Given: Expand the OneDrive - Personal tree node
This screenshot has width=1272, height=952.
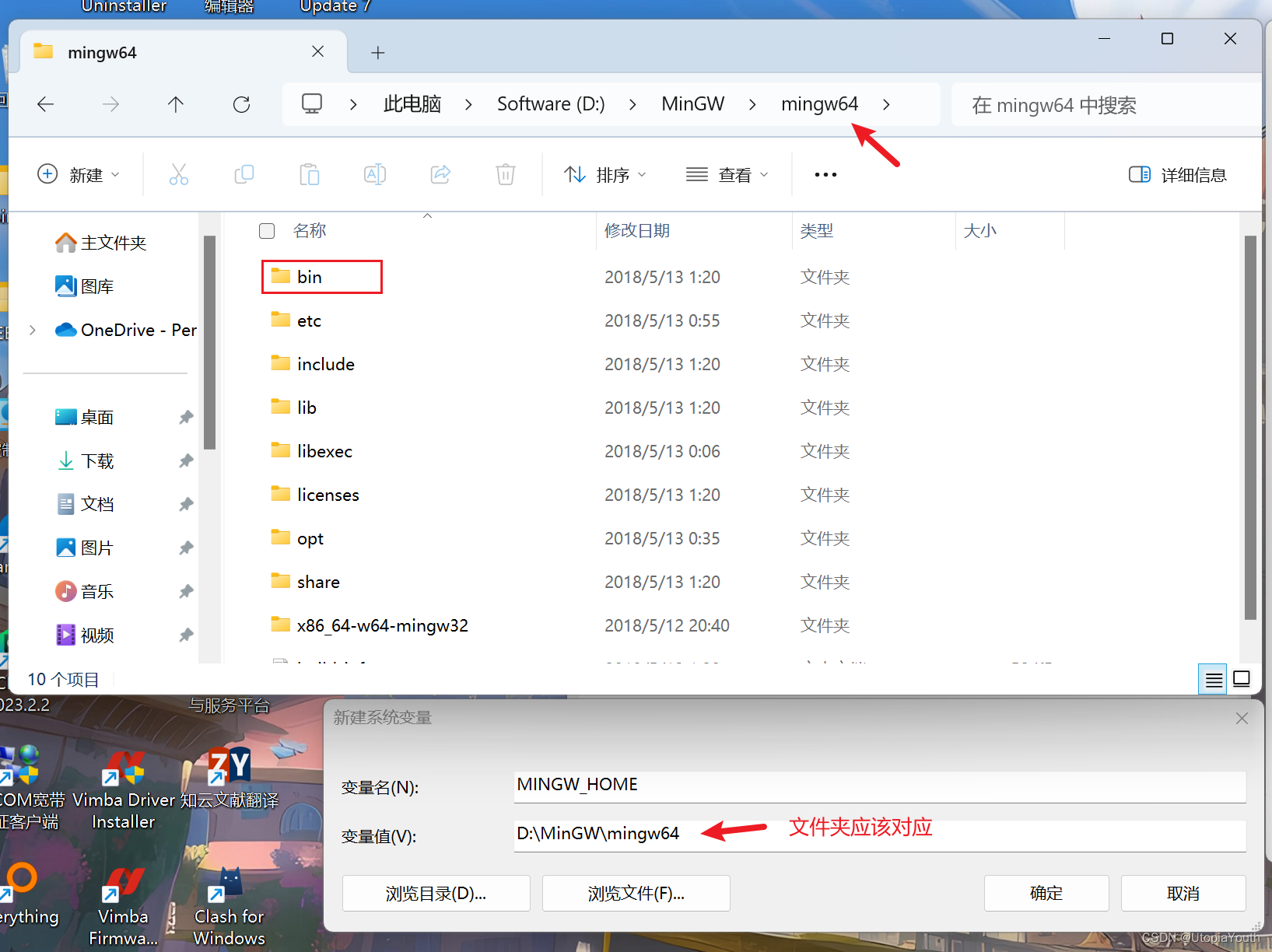Looking at the screenshot, I should tap(33, 330).
